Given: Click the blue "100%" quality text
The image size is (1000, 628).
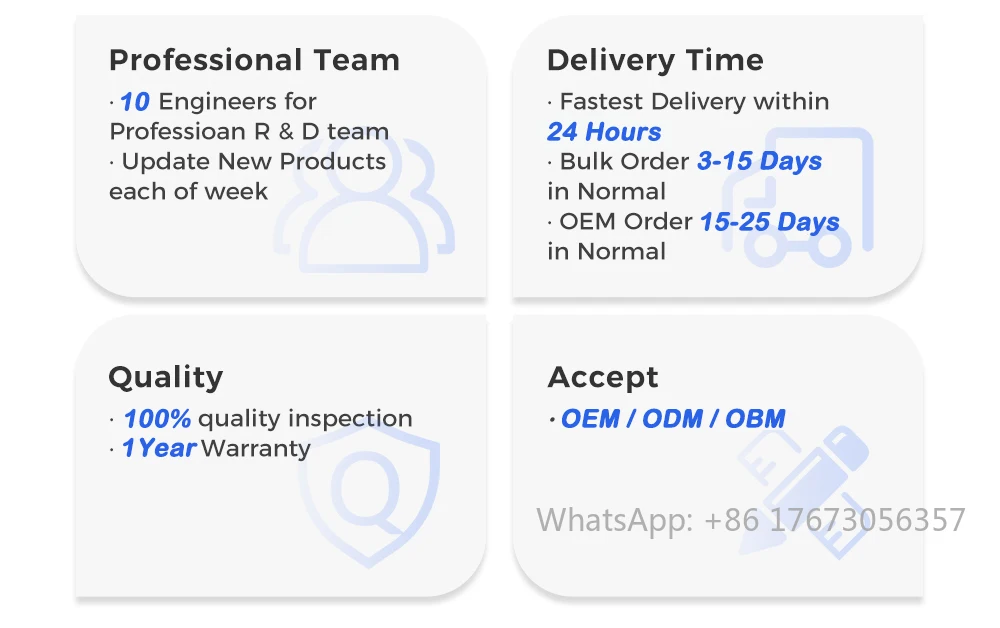Looking at the screenshot, I should (156, 418).
